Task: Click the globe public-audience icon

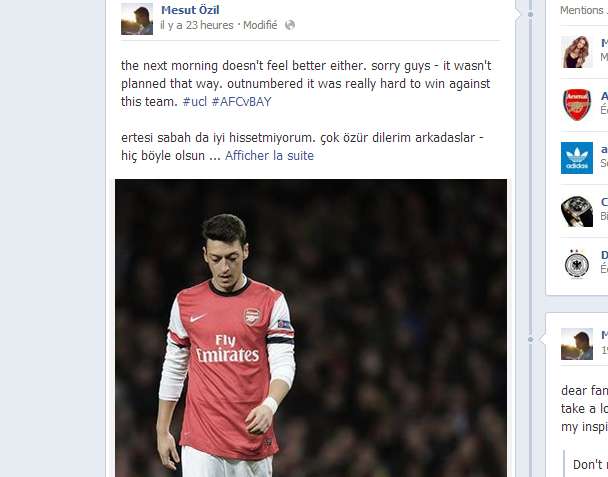Action: 290,25
